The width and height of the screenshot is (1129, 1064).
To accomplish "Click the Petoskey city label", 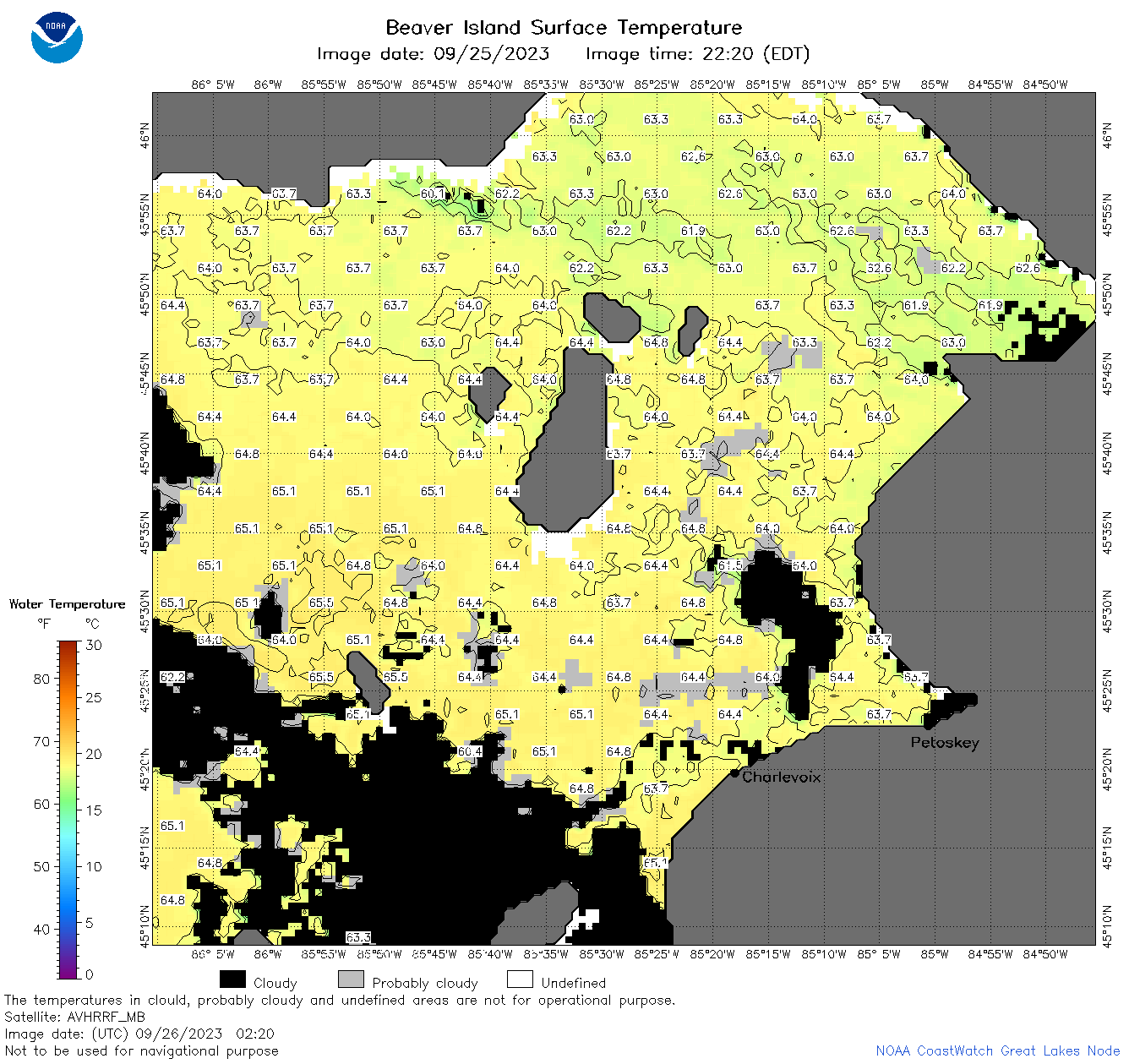I will click(x=945, y=743).
